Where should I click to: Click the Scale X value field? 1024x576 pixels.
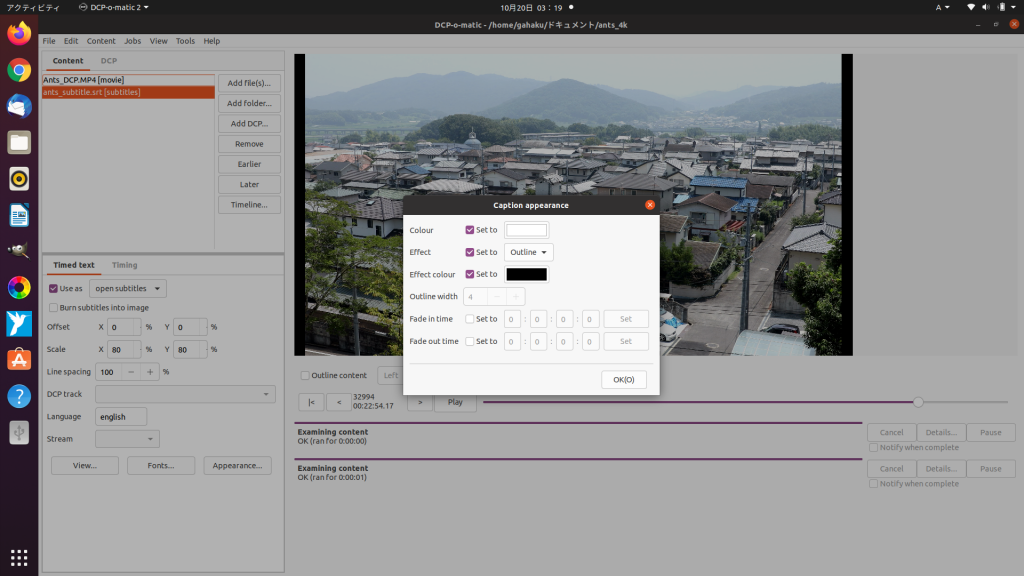121,349
